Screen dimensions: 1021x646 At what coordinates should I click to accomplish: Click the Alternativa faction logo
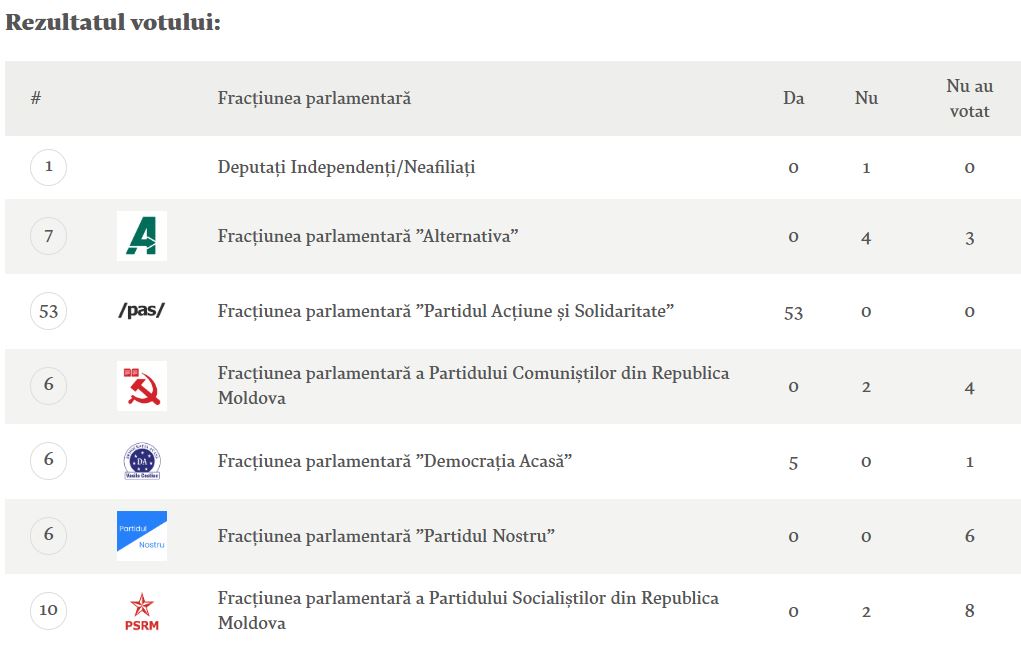coord(141,236)
